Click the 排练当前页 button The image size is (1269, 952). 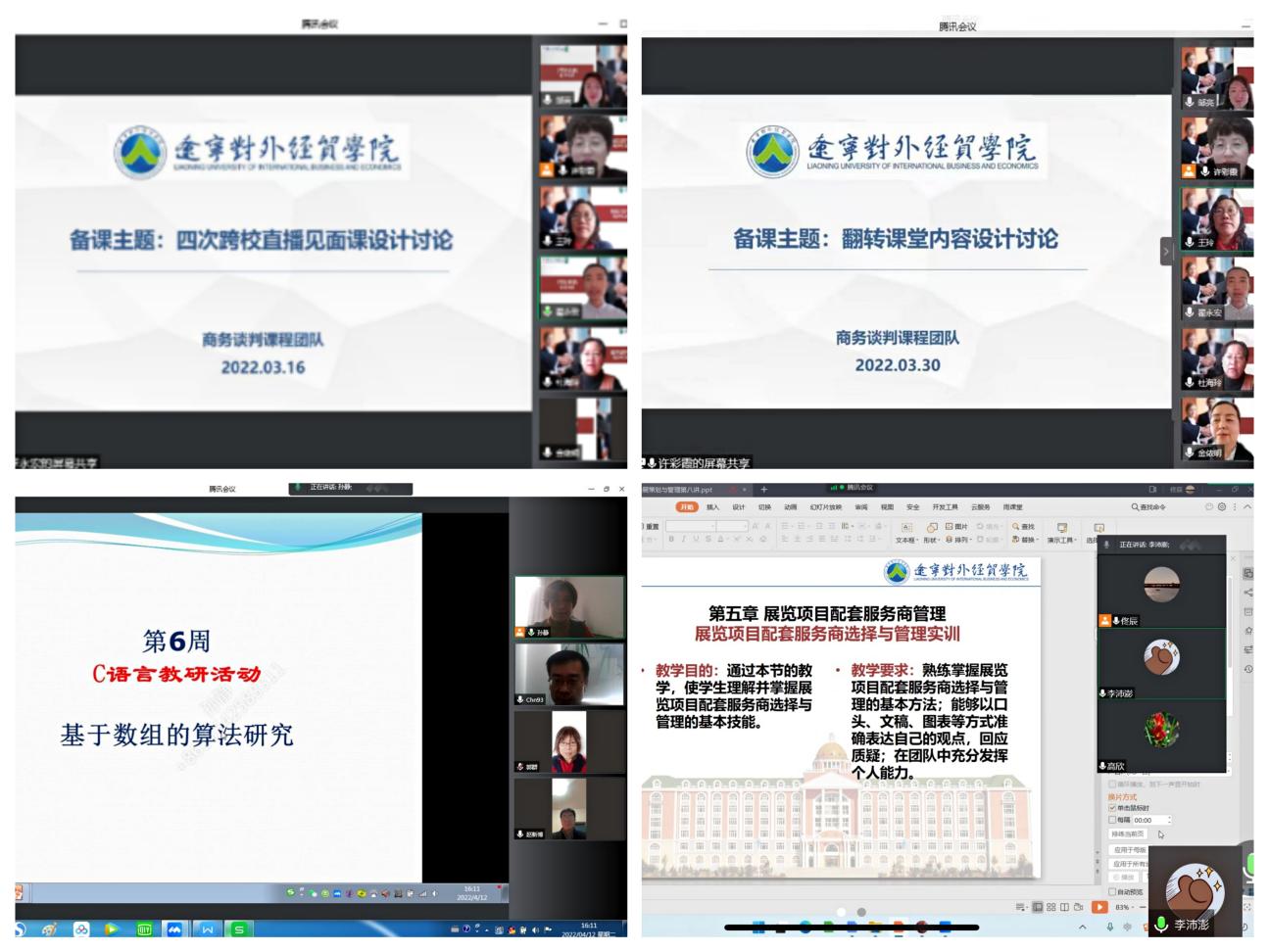click(x=1128, y=834)
